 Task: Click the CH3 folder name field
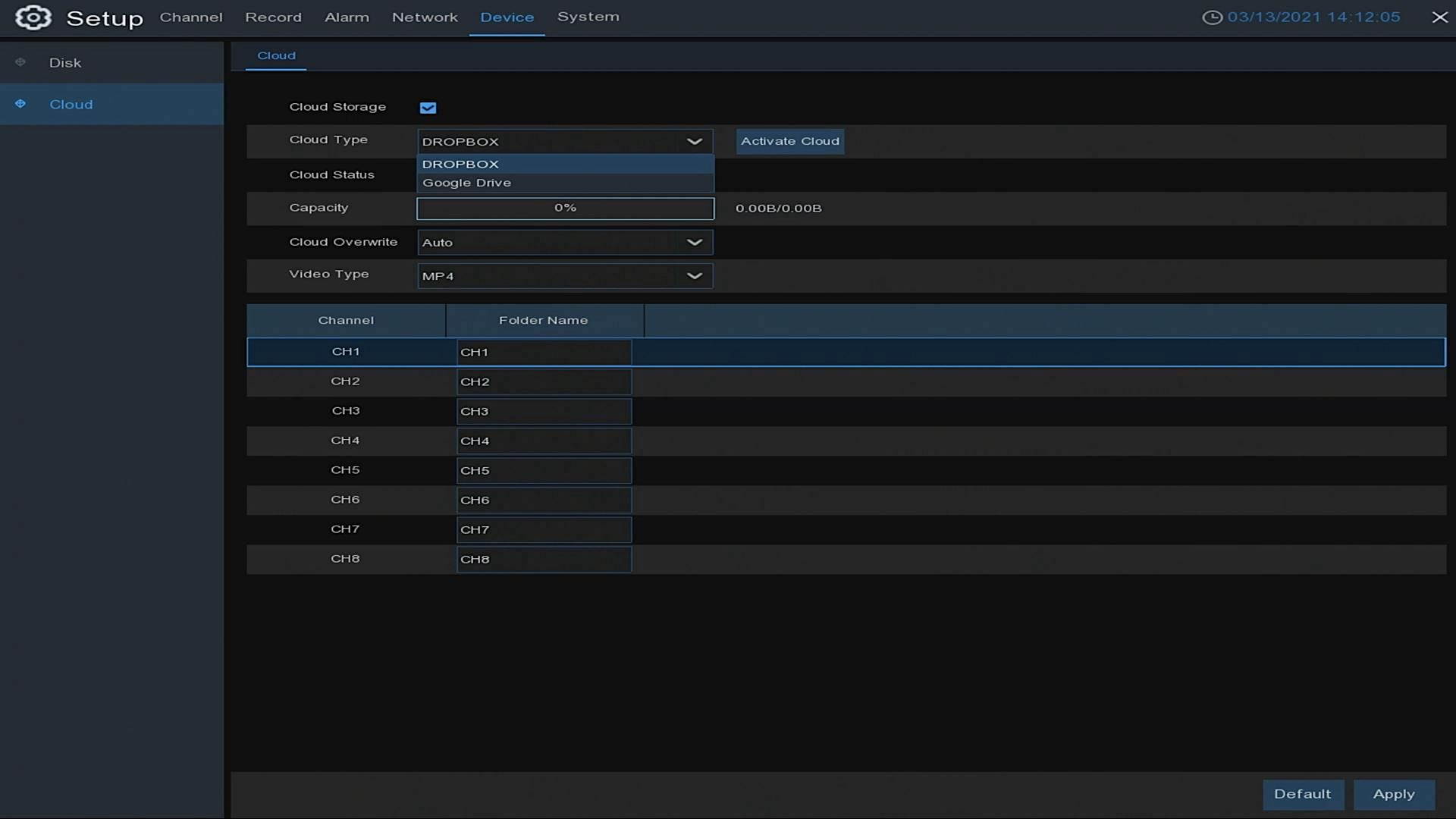coord(544,411)
